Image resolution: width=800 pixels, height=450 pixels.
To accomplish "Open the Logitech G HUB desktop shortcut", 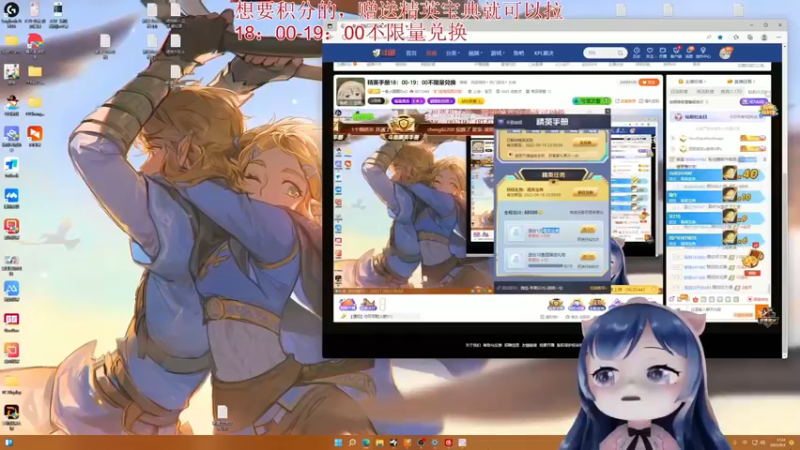I will pyautogui.click(x=11, y=14).
